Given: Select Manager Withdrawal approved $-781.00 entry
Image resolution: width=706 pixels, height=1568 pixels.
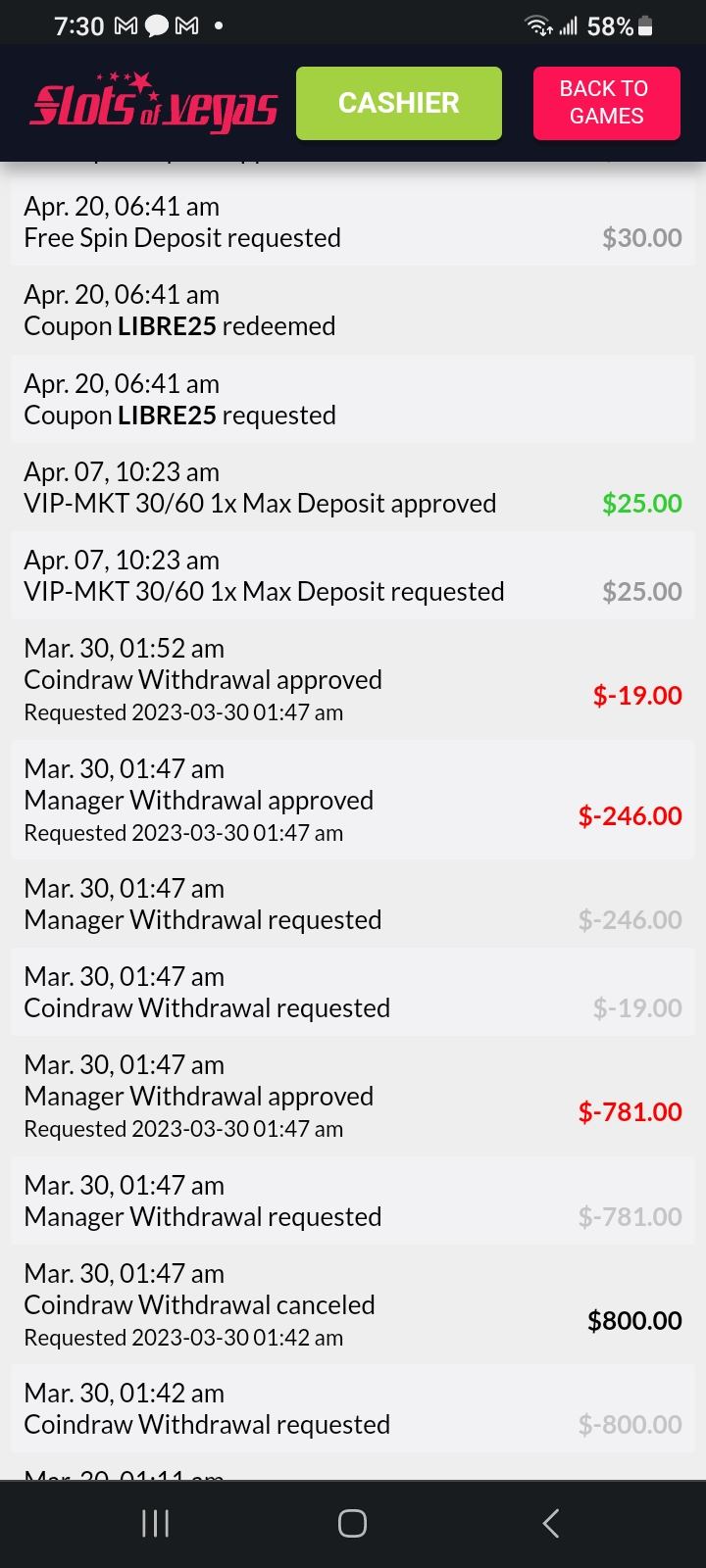Looking at the screenshot, I should click(x=353, y=1097).
